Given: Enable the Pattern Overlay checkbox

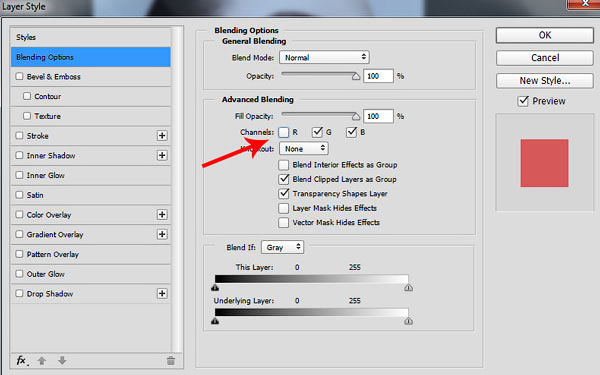Looking at the screenshot, I should tap(19, 254).
